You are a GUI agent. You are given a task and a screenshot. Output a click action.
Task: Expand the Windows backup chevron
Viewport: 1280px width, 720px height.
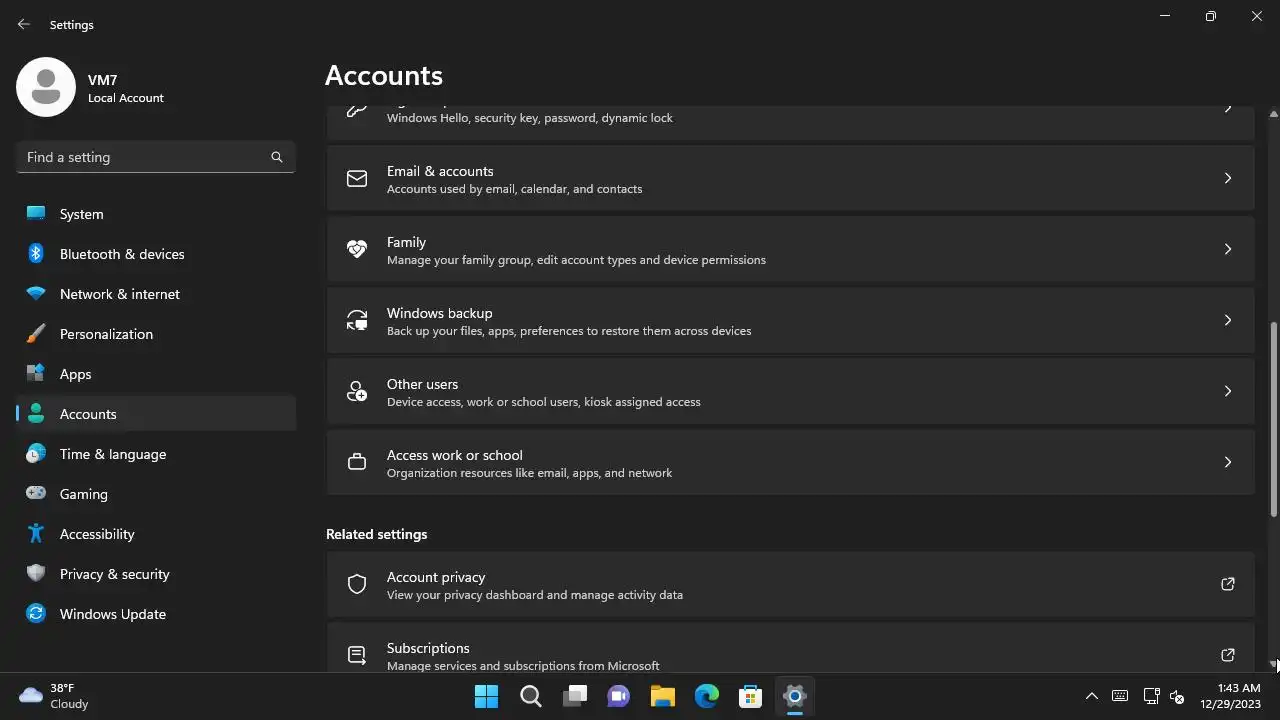coord(1228,320)
